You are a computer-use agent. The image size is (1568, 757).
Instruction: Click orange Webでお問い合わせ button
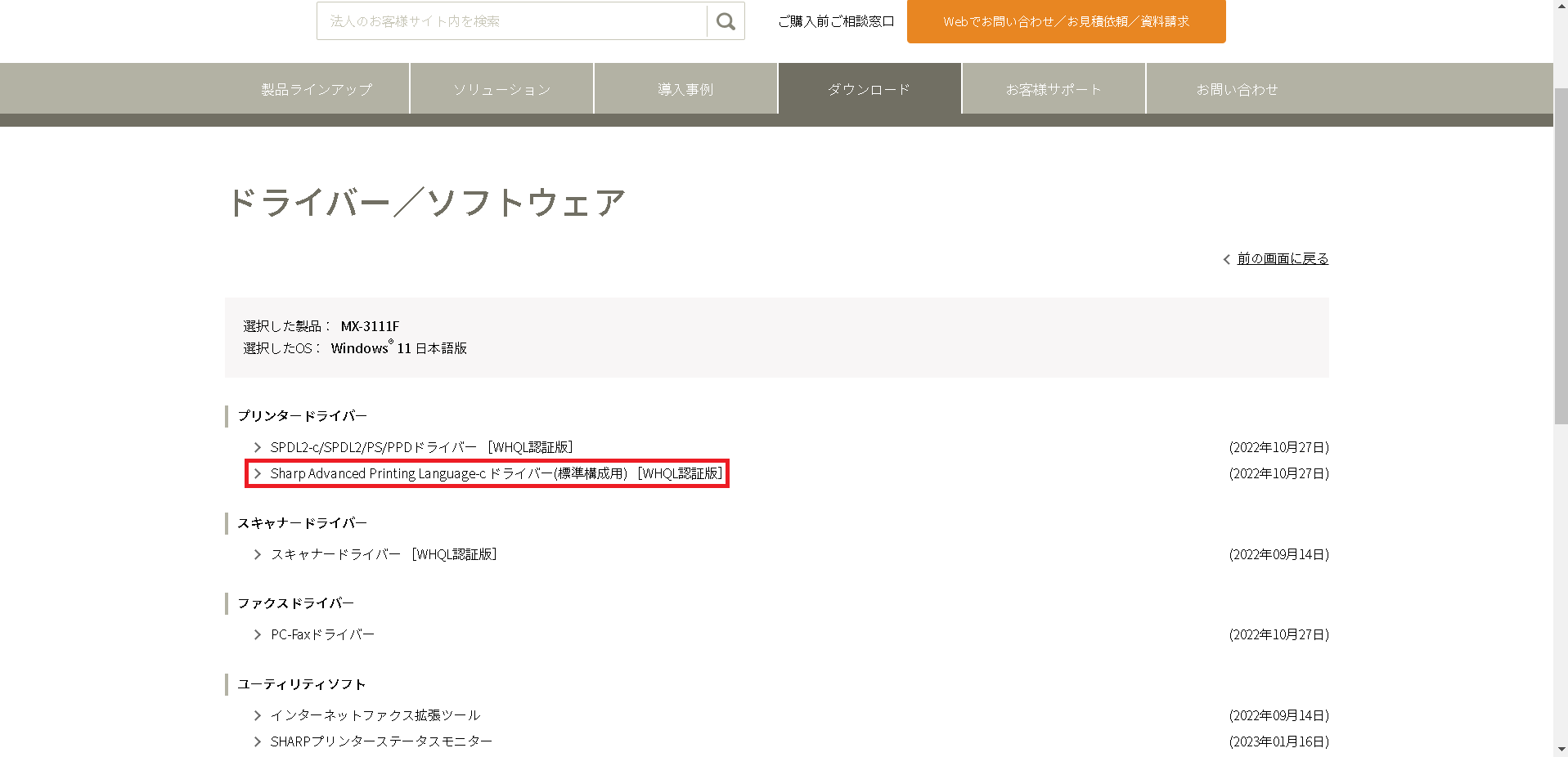point(1066,21)
